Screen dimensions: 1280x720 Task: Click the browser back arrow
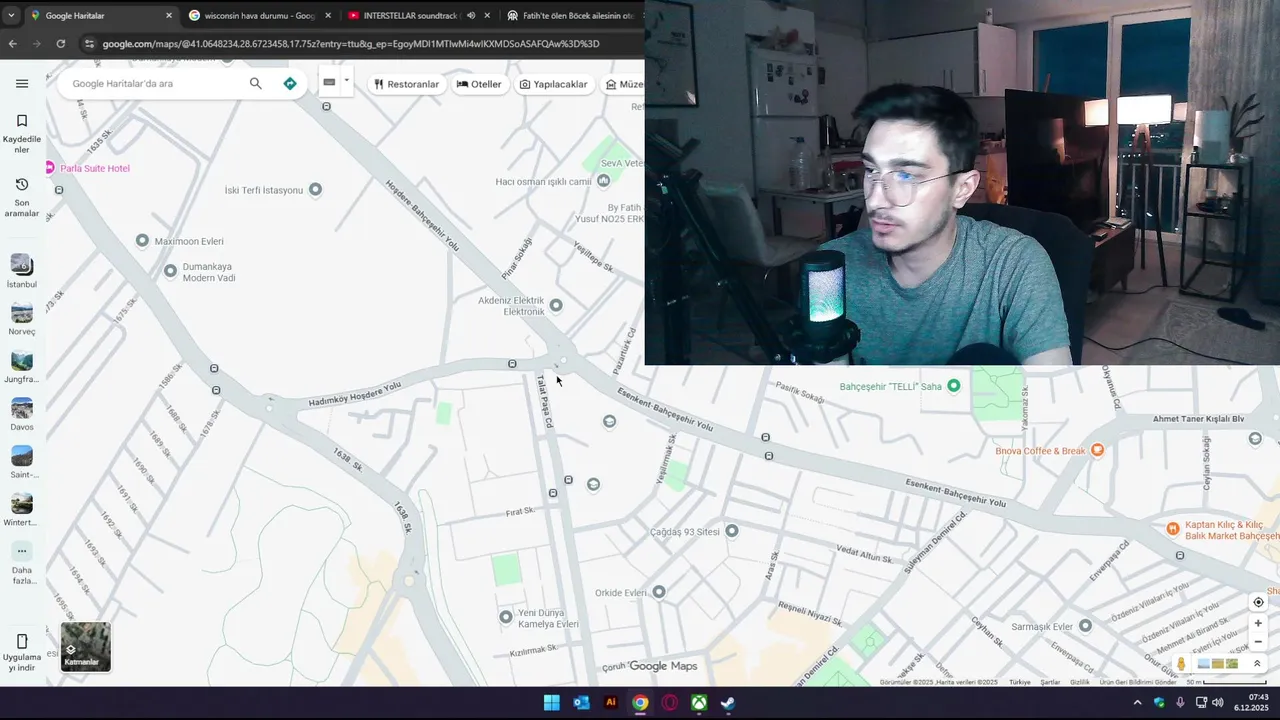click(12, 44)
